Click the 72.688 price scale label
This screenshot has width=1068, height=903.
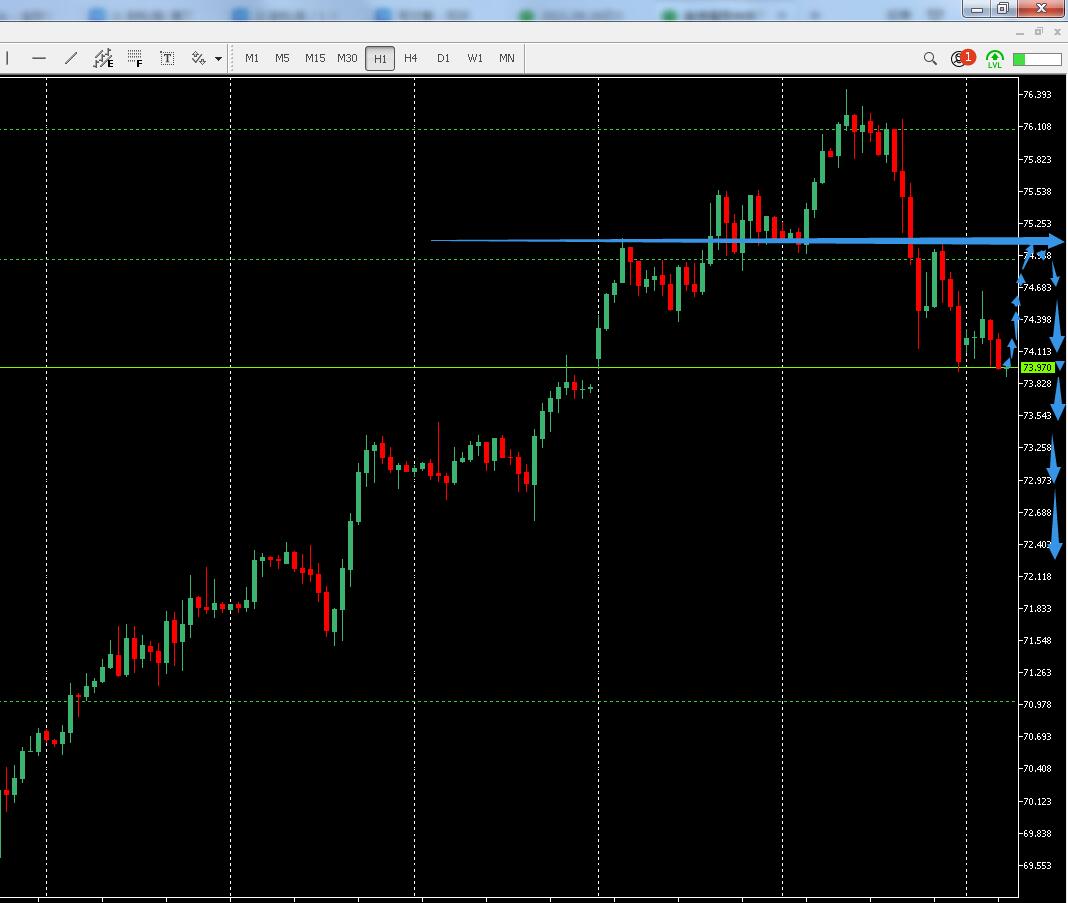pyautogui.click(x=1037, y=512)
